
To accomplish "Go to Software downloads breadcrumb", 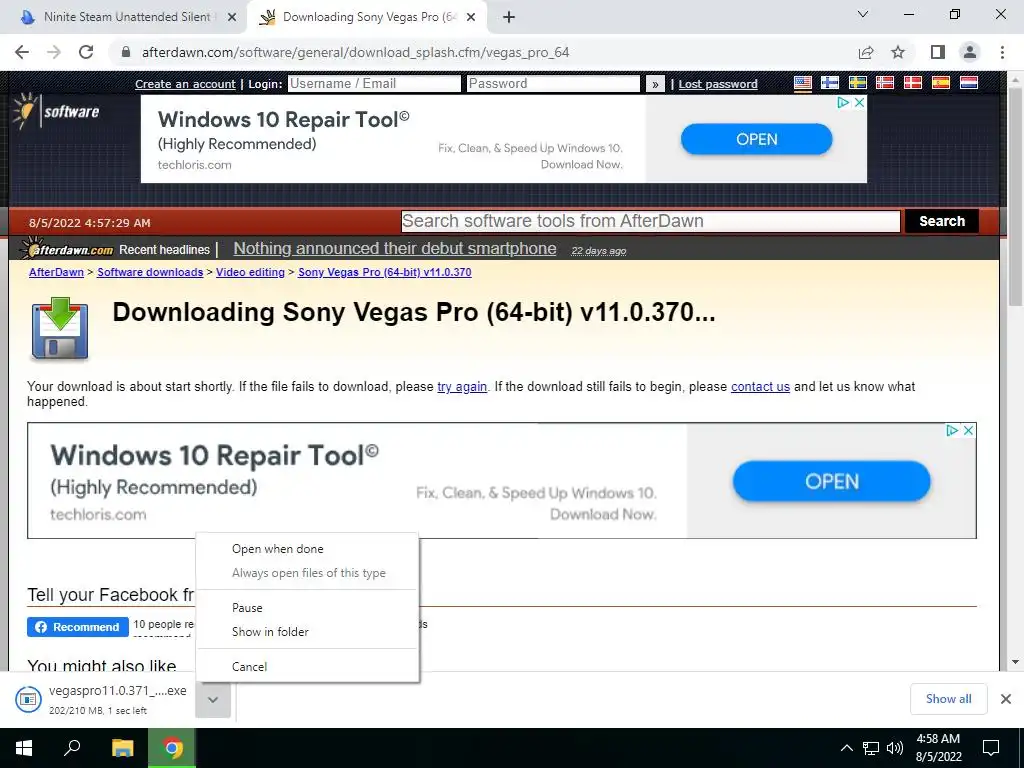I will pos(150,272).
